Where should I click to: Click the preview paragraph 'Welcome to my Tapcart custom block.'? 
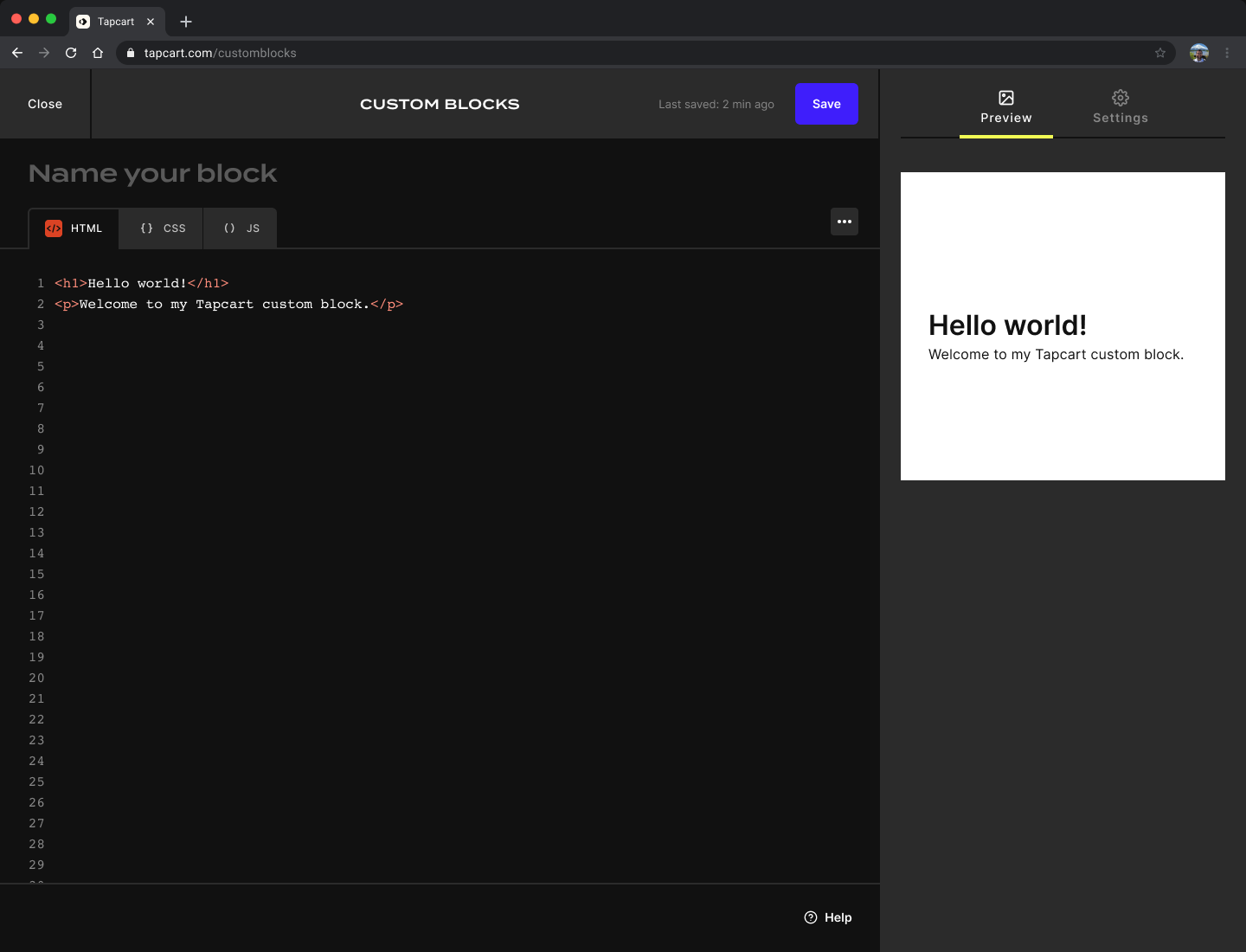1056,355
